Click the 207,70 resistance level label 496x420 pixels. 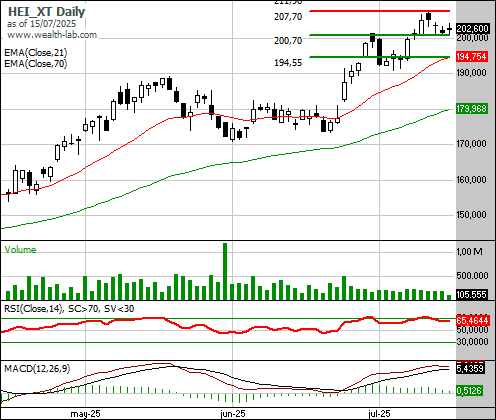pos(288,16)
